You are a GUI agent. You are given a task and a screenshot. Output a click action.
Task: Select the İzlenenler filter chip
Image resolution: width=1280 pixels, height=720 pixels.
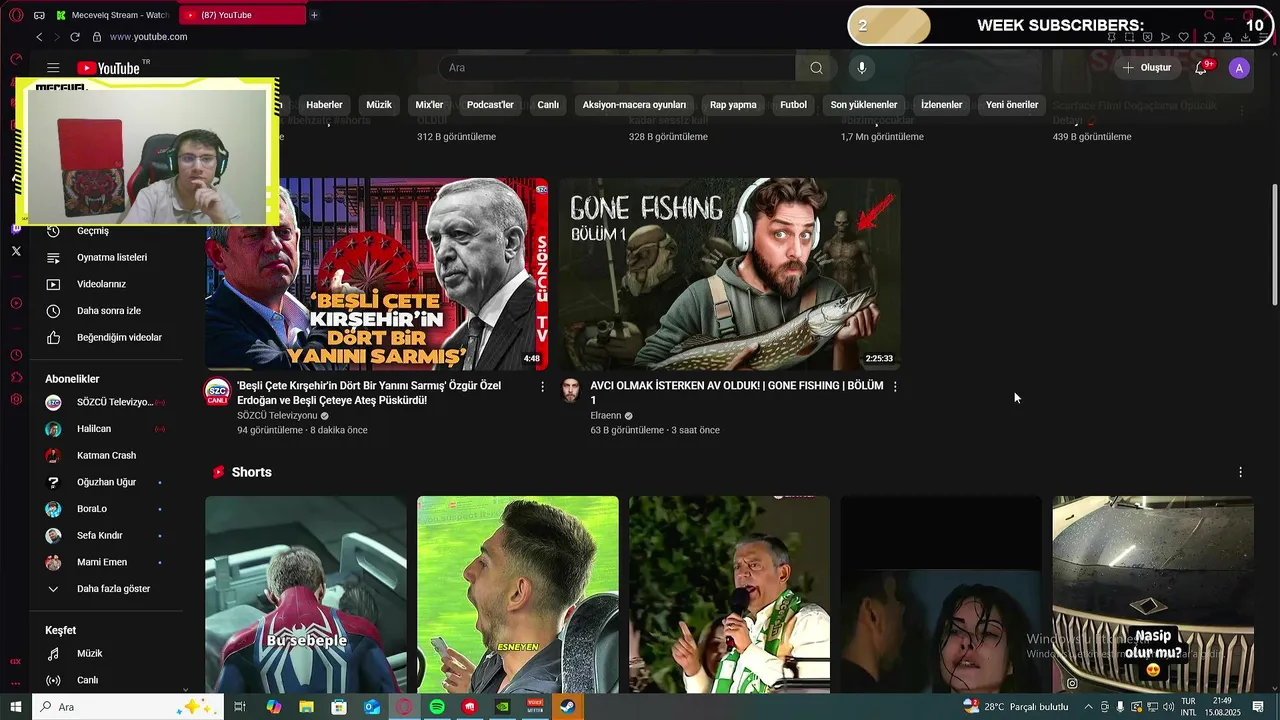click(941, 105)
